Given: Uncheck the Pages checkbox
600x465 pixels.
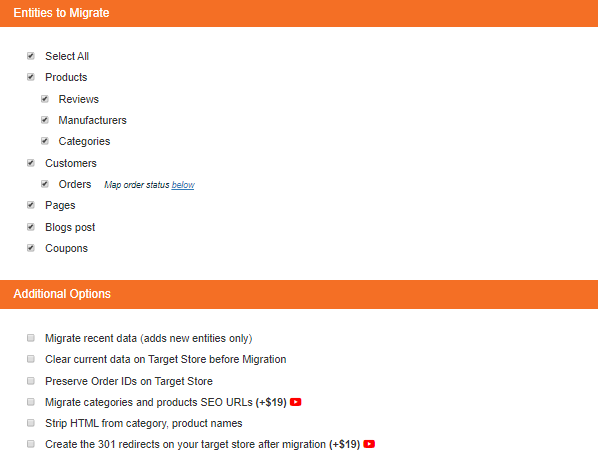Looking at the screenshot, I should pos(31,205).
